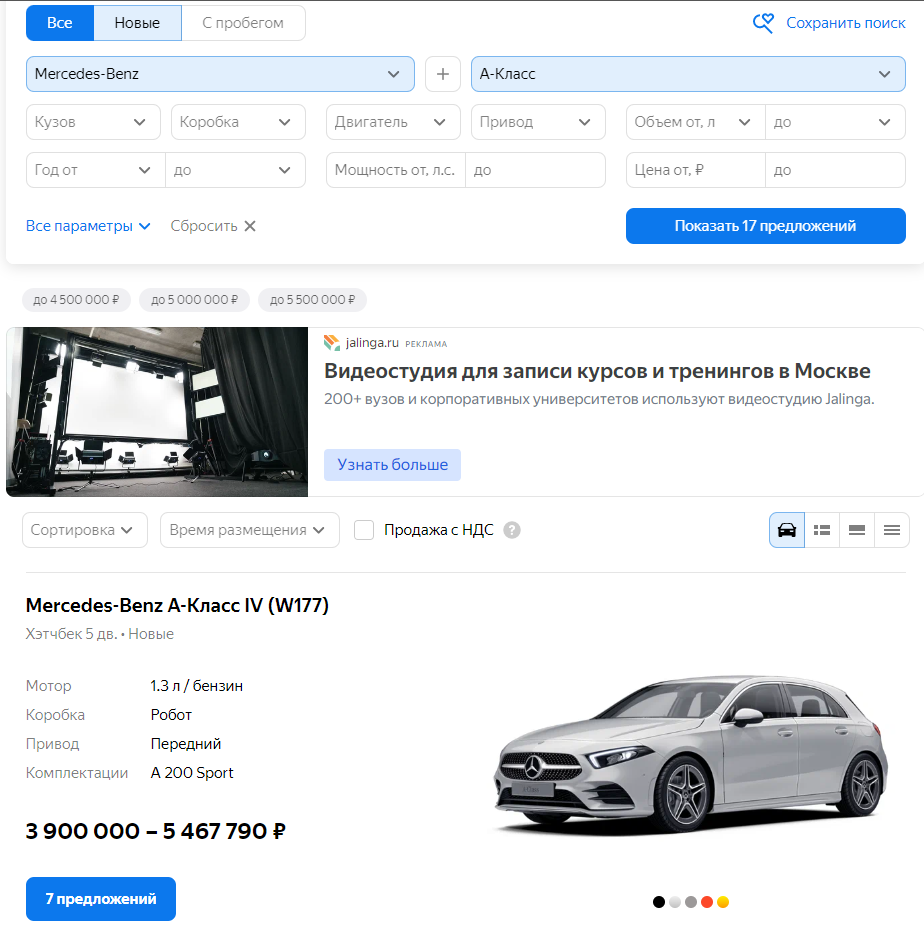Select the white car color swatch
The image size is (924, 928).
pyautogui.click(x=675, y=902)
